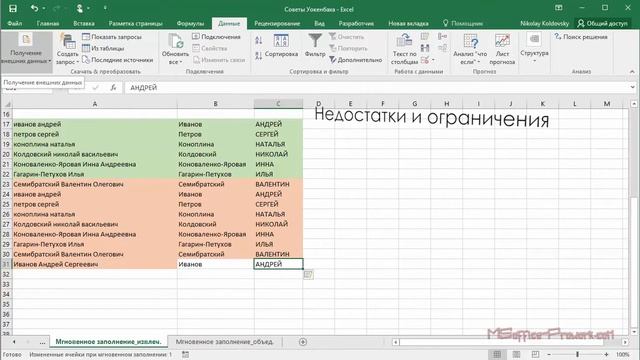Switch to the Формулы (Formulas) tab

tap(190, 23)
